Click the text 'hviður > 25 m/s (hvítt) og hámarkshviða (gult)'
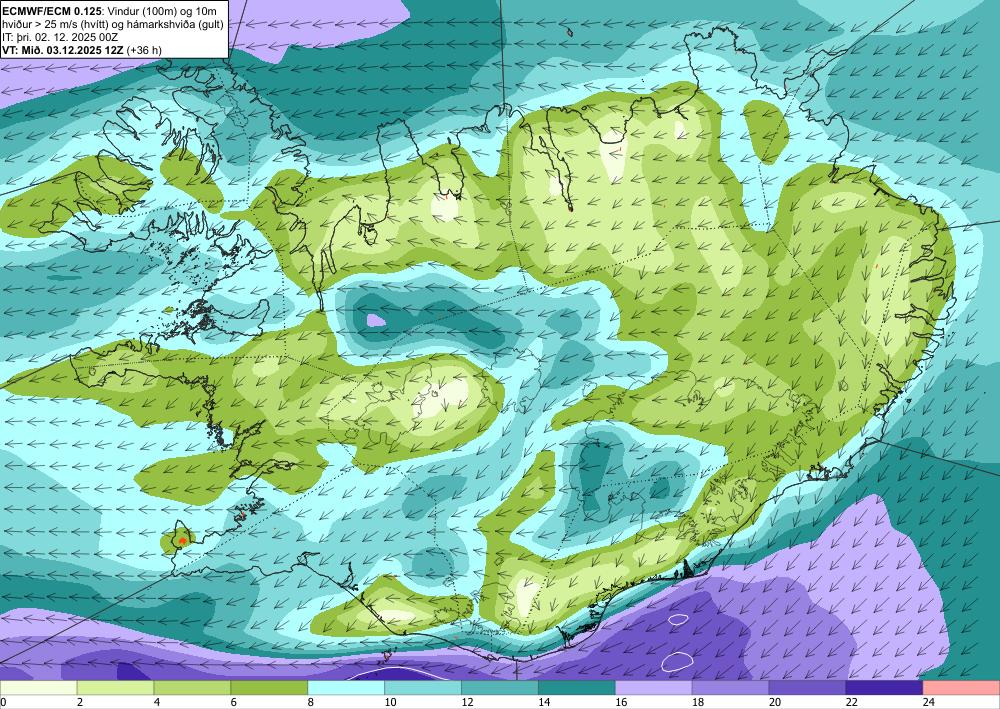 113,23
